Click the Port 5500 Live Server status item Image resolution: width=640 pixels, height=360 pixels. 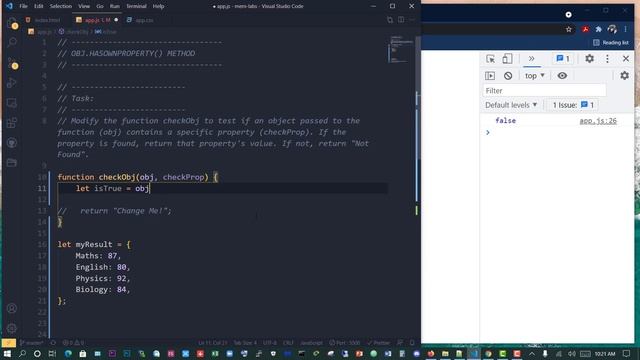[344, 343]
